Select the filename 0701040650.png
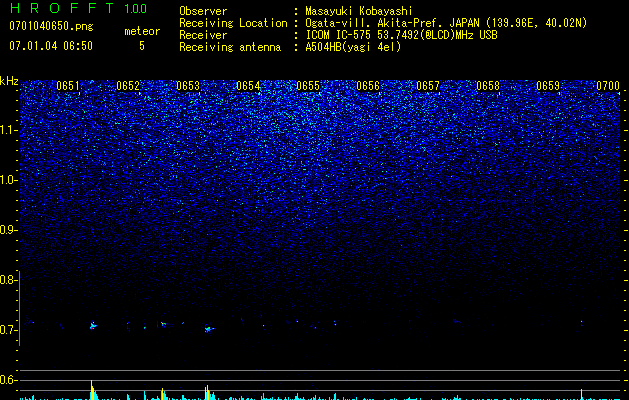This screenshot has width=629, height=400. tap(51, 26)
